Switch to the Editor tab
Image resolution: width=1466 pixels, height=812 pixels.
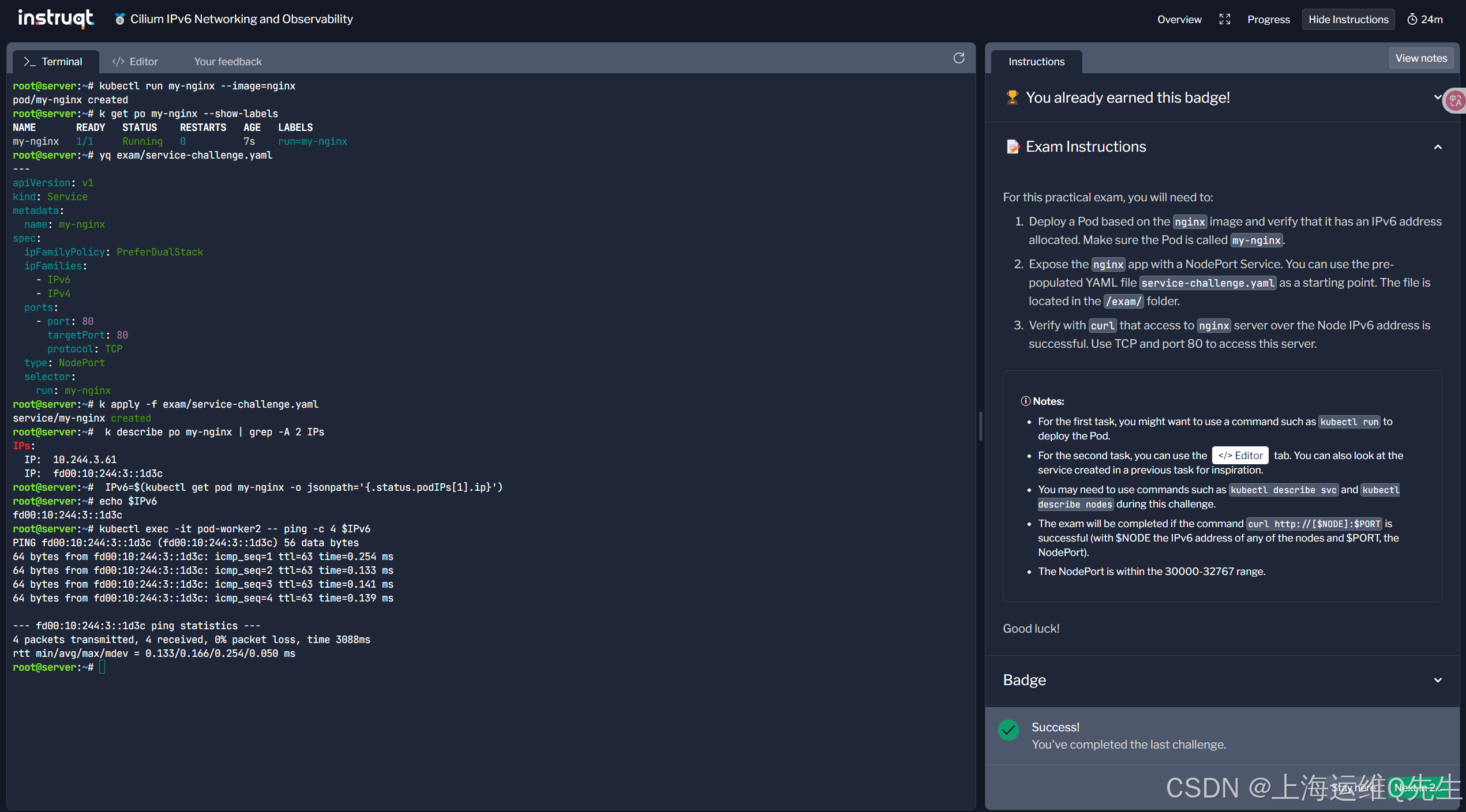pyautogui.click(x=135, y=62)
